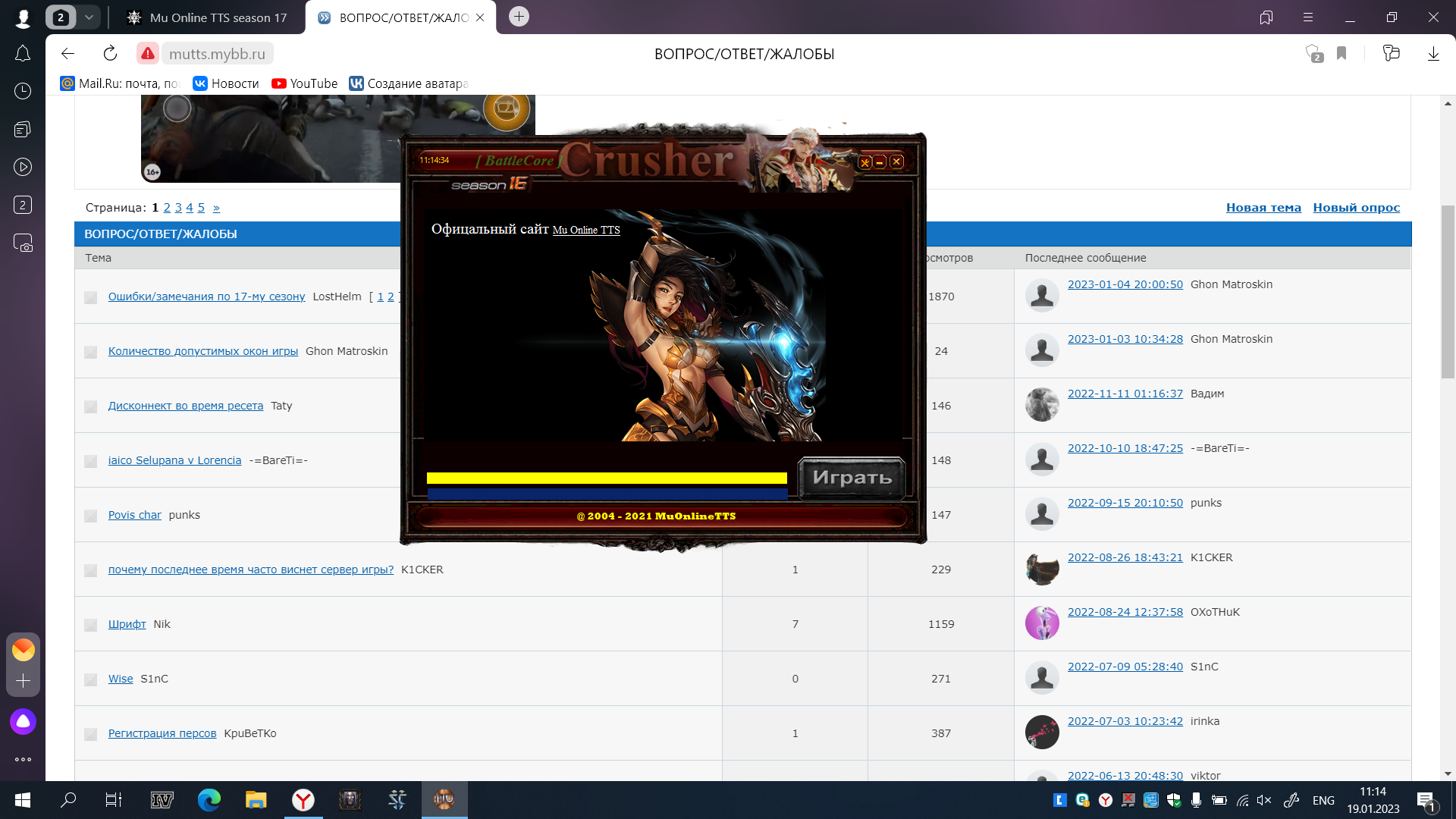Open history clock icon in sidebar
The image size is (1456, 819).
(23, 91)
